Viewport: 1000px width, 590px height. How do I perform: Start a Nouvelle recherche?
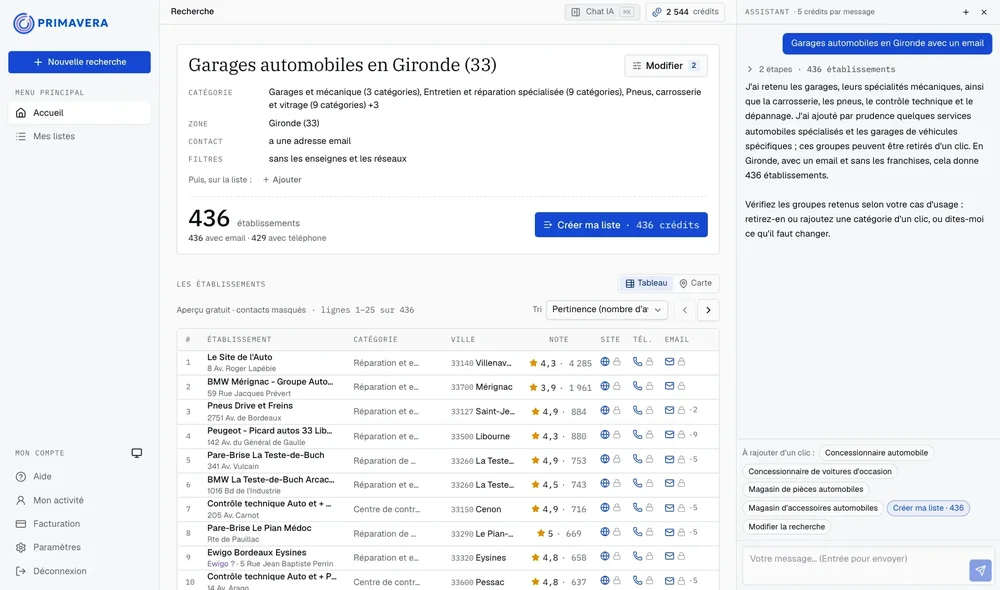click(x=79, y=62)
